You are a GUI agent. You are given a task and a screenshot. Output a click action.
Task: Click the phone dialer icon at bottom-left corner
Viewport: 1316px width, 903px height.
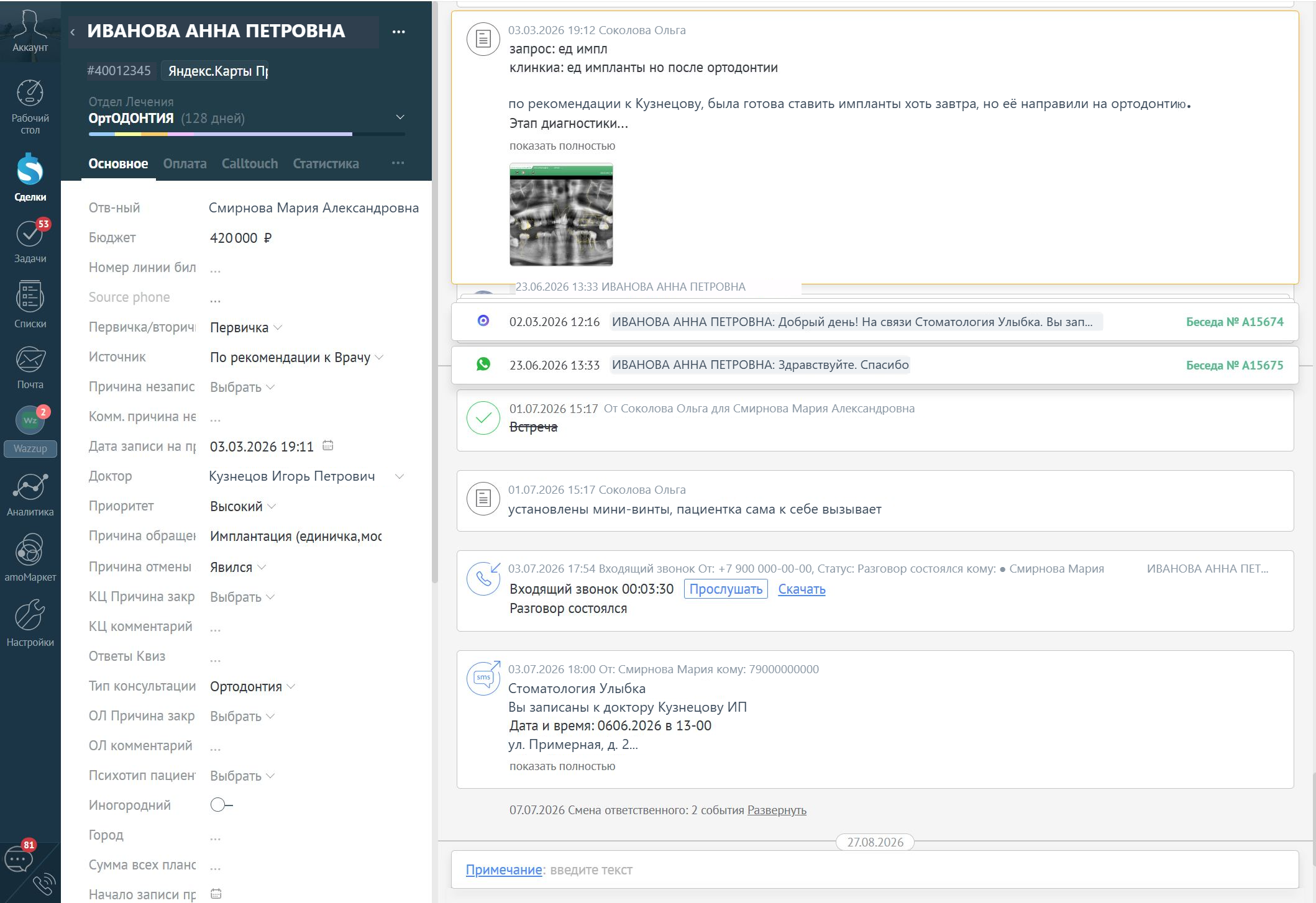pyautogui.click(x=44, y=884)
